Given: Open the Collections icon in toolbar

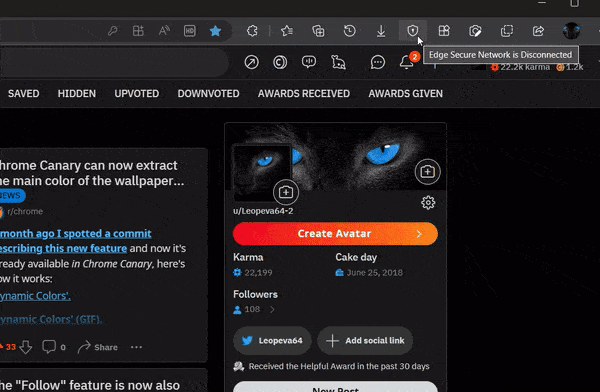Looking at the screenshot, I should pyautogui.click(x=318, y=31).
